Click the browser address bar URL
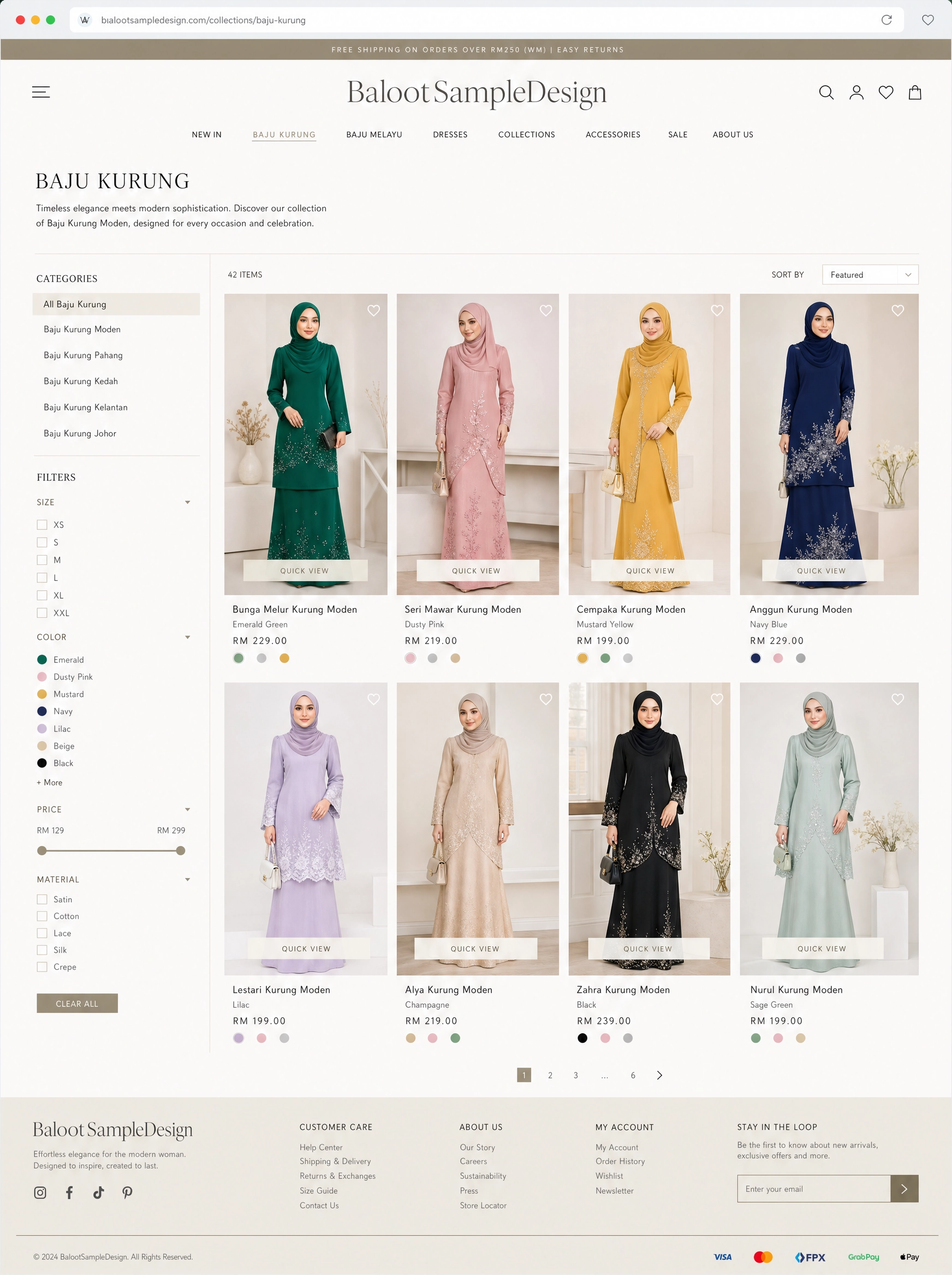The image size is (952, 1275). [x=204, y=20]
